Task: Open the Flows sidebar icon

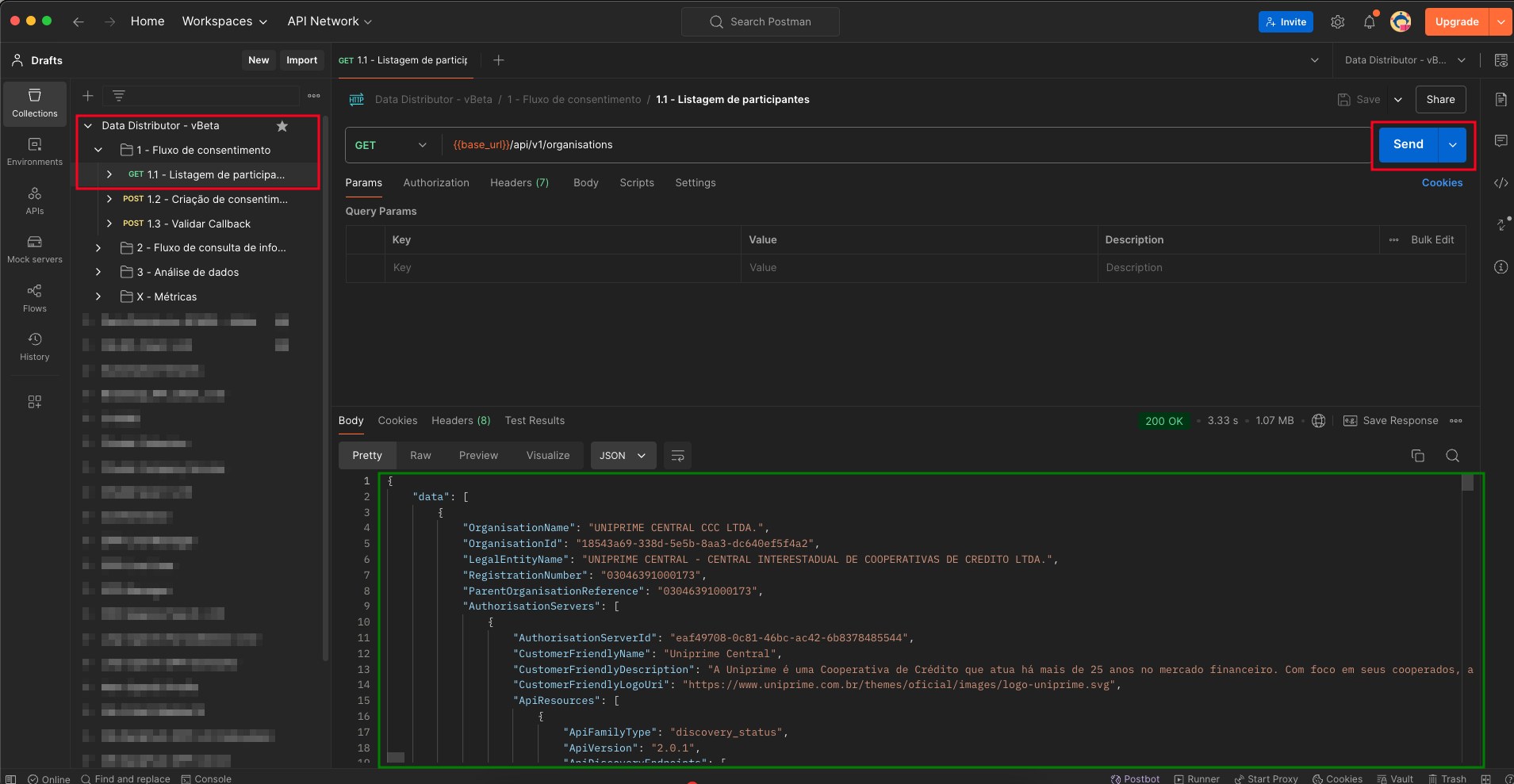Action: click(x=34, y=298)
